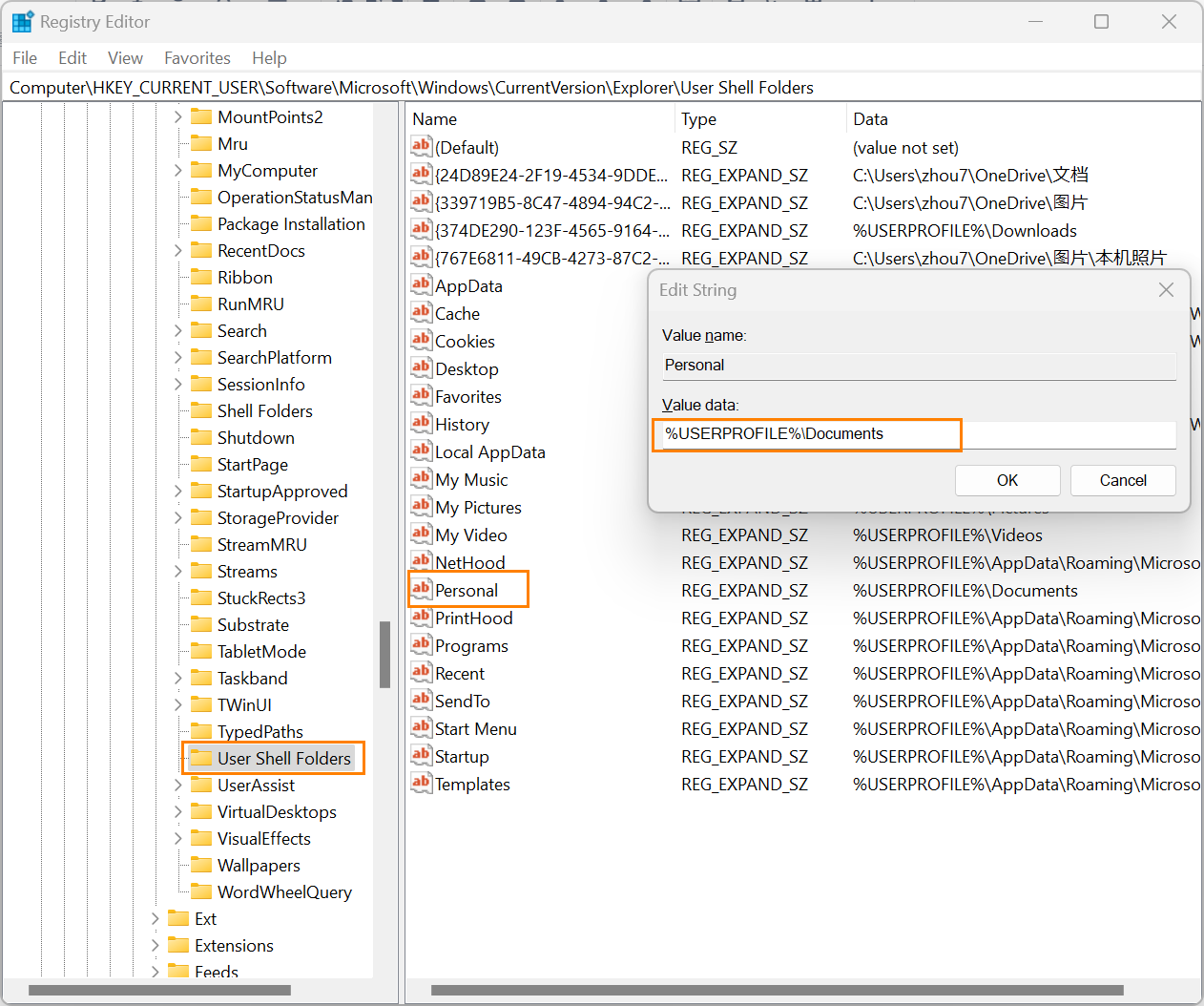Image resolution: width=1204 pixels, height=1006 pixels.
Task: Expand the MyComputer key
Action: click(177, 170)
